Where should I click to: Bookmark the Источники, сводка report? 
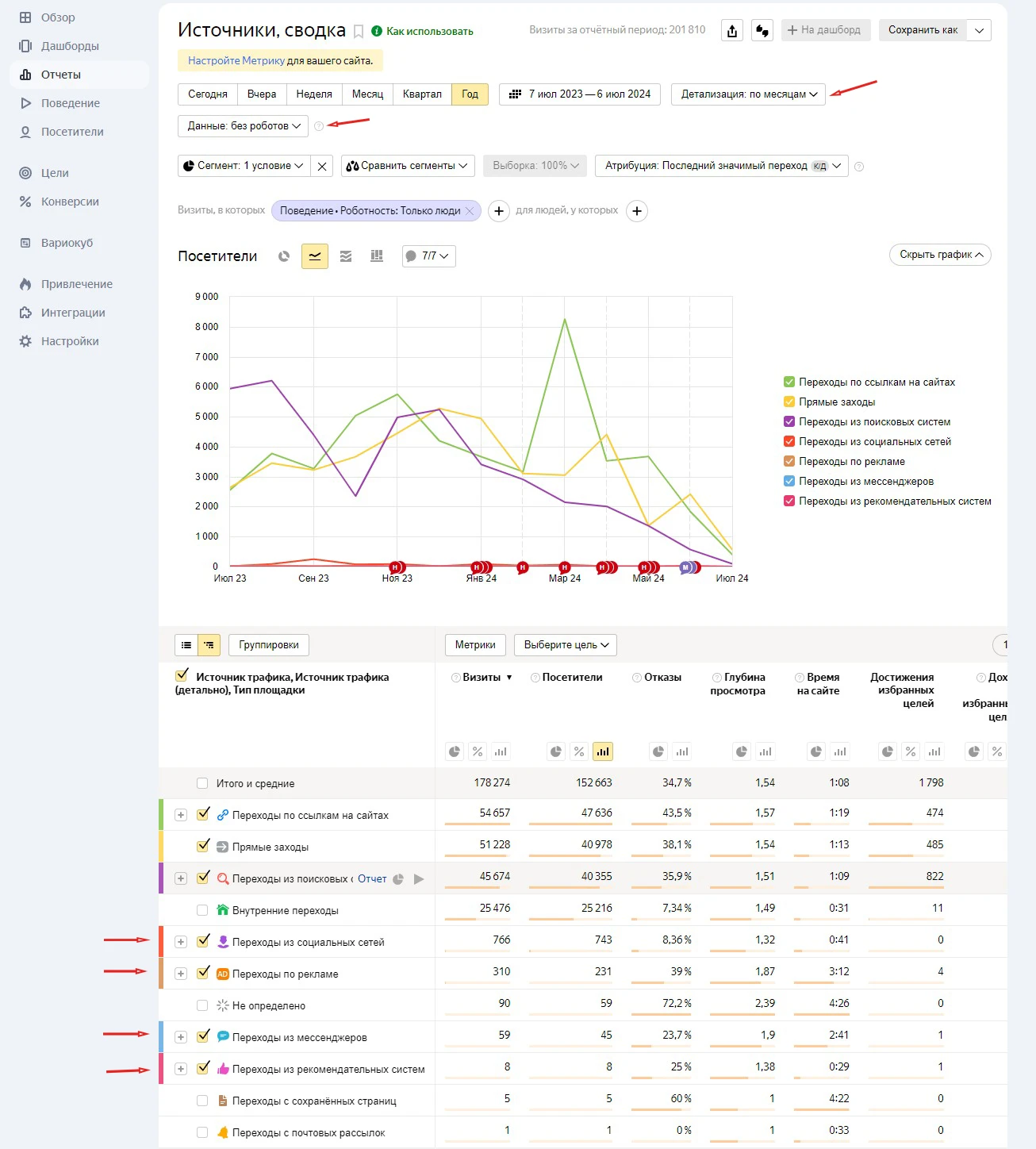tap(359, 32)
